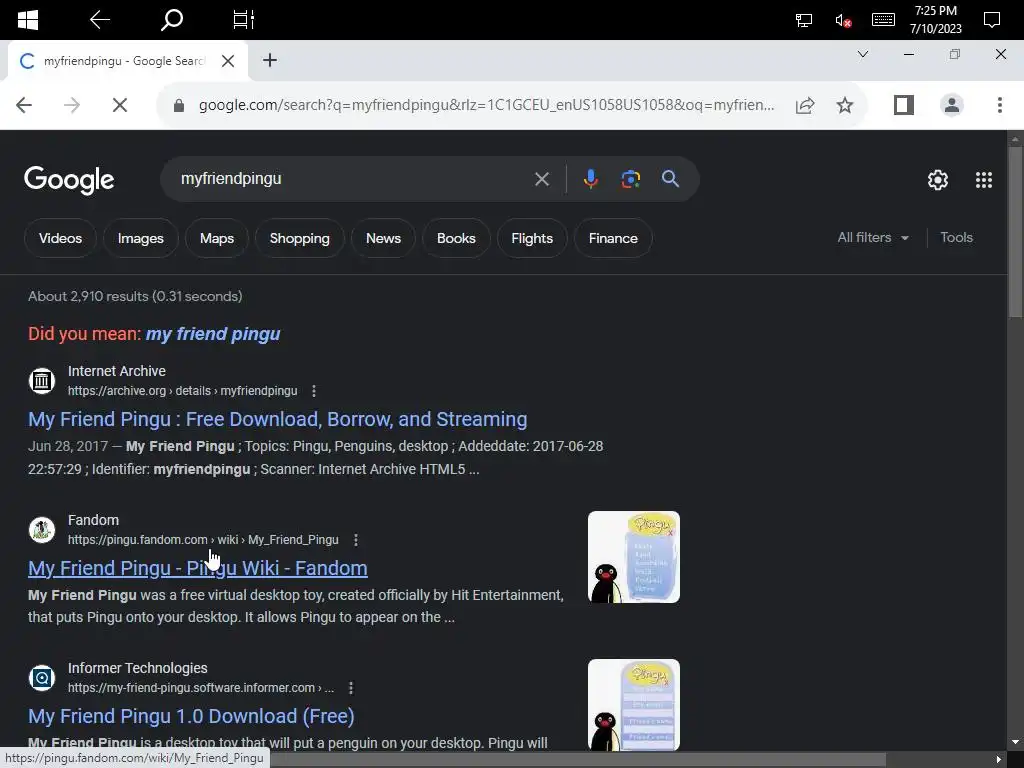Open the clock and date display
Image resolution: width=1024 pixels, height=768 pixels.
point(936,20)
